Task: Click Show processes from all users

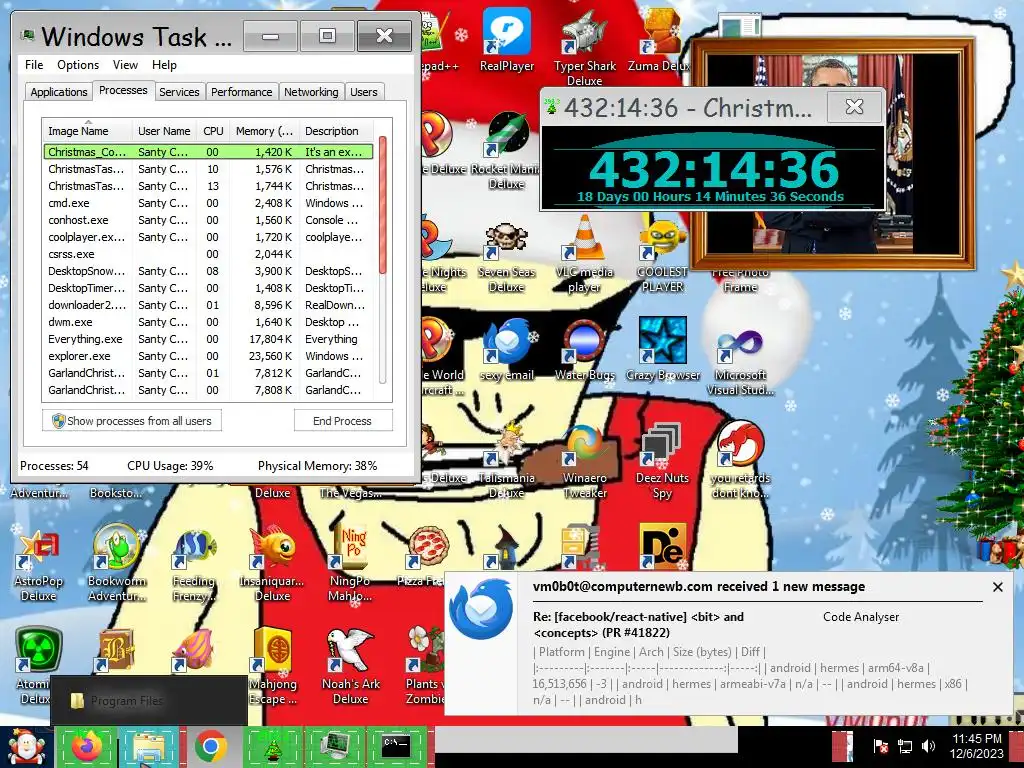Action: 132,421
